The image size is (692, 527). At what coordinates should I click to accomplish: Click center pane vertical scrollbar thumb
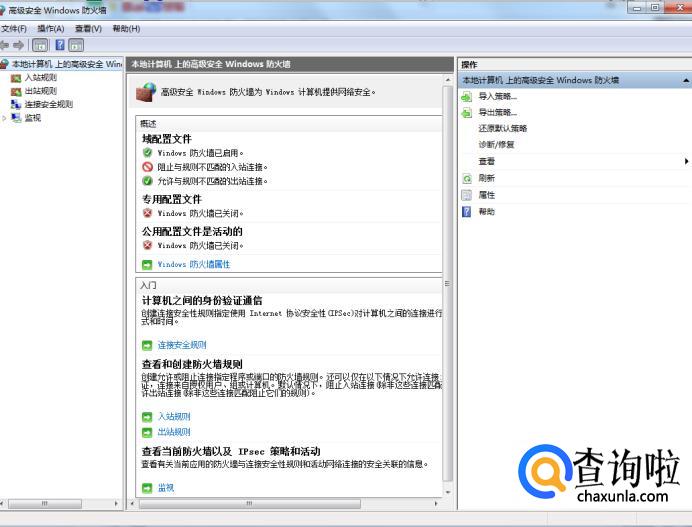coord(448,283)
